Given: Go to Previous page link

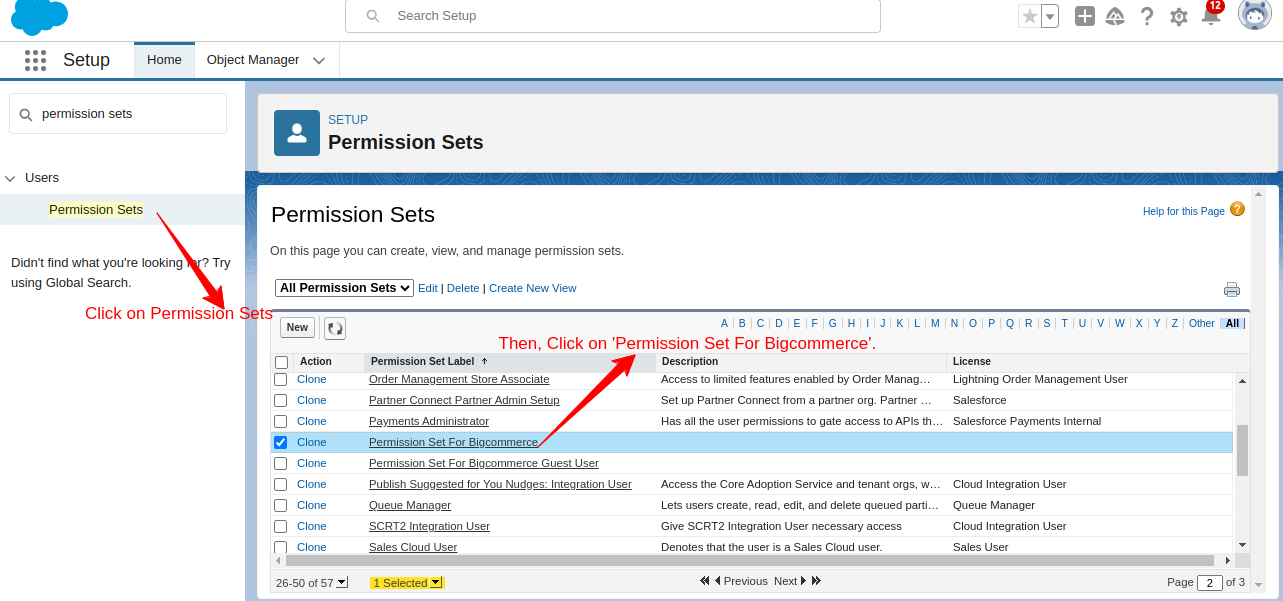Looking at the screenshot, I should (746, 581).
